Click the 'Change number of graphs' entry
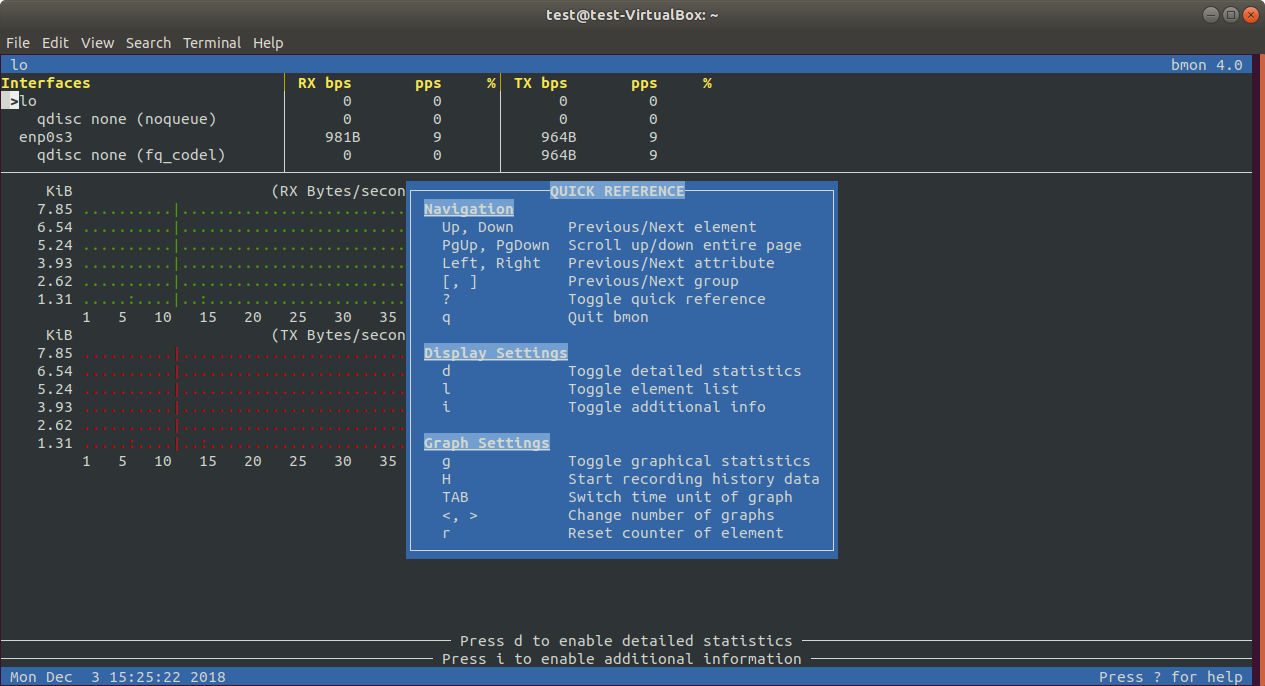The image size is (1265, 686). coord(671,515)
